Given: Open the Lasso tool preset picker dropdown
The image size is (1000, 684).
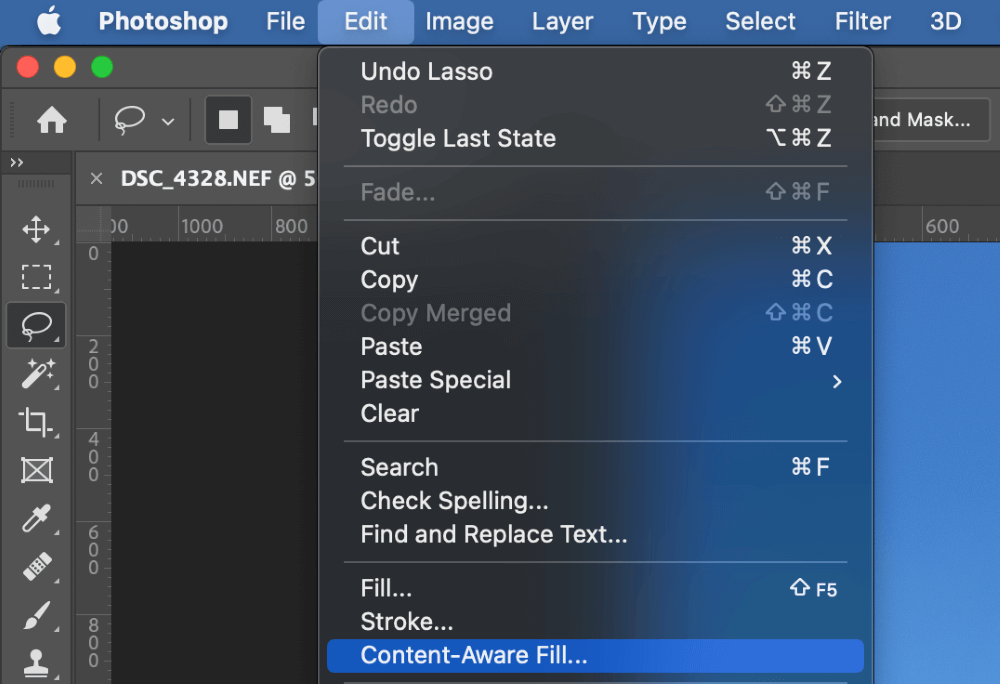Looking at the screenshot, I should [x=168, y=122].
